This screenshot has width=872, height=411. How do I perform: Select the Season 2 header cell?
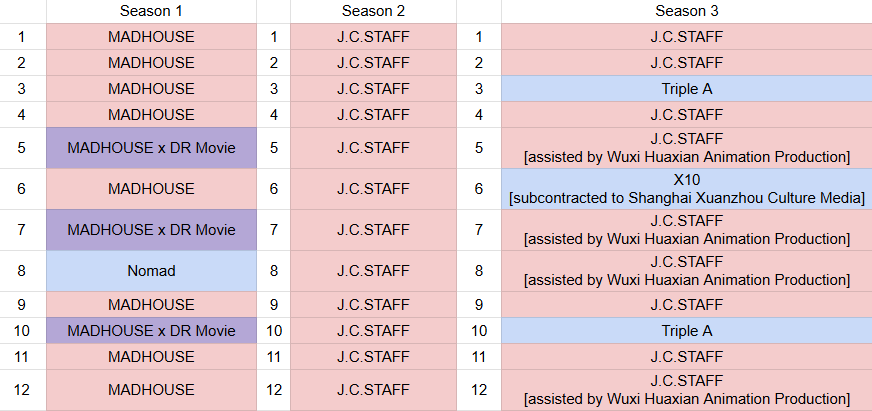pyautogui.click(x=373, y=12)
